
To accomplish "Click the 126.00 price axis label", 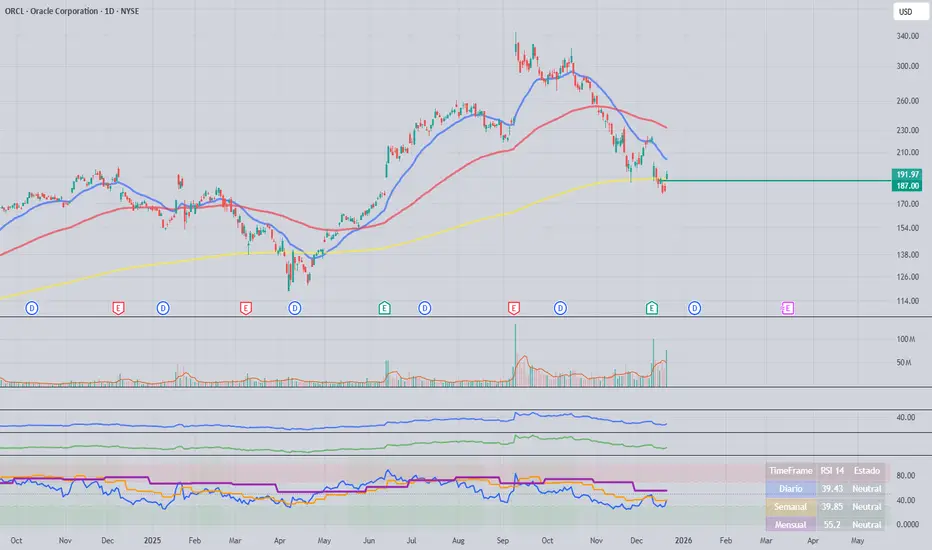I will tap(908, 277).
